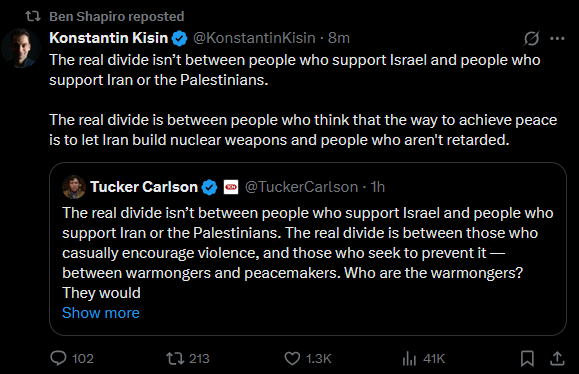This screenshot has height=374, width=579.
Task: Open Tucker Carlson's small avatar
Action: coord(74,187)
